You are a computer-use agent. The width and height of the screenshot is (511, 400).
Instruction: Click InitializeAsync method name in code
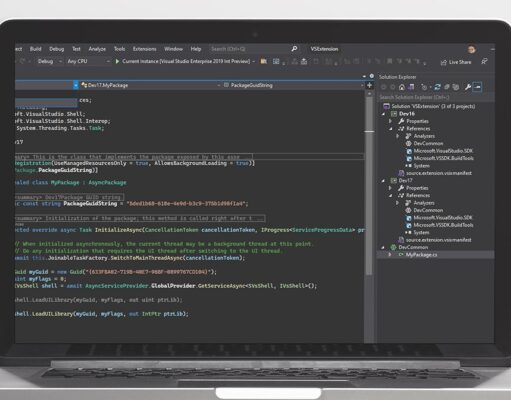click(119, 230)
